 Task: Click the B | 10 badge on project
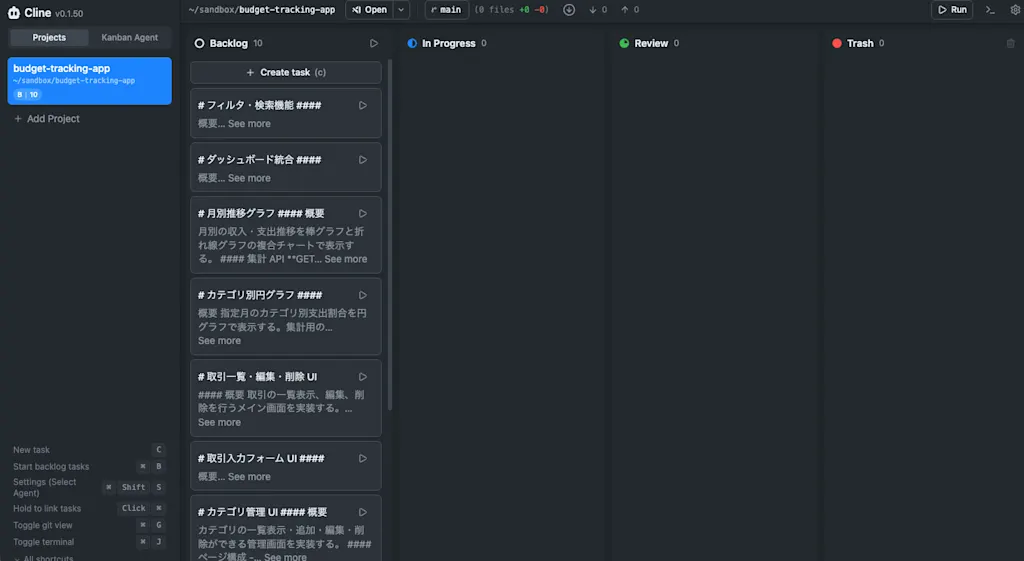pyautogui.click(x=27, y=95)
